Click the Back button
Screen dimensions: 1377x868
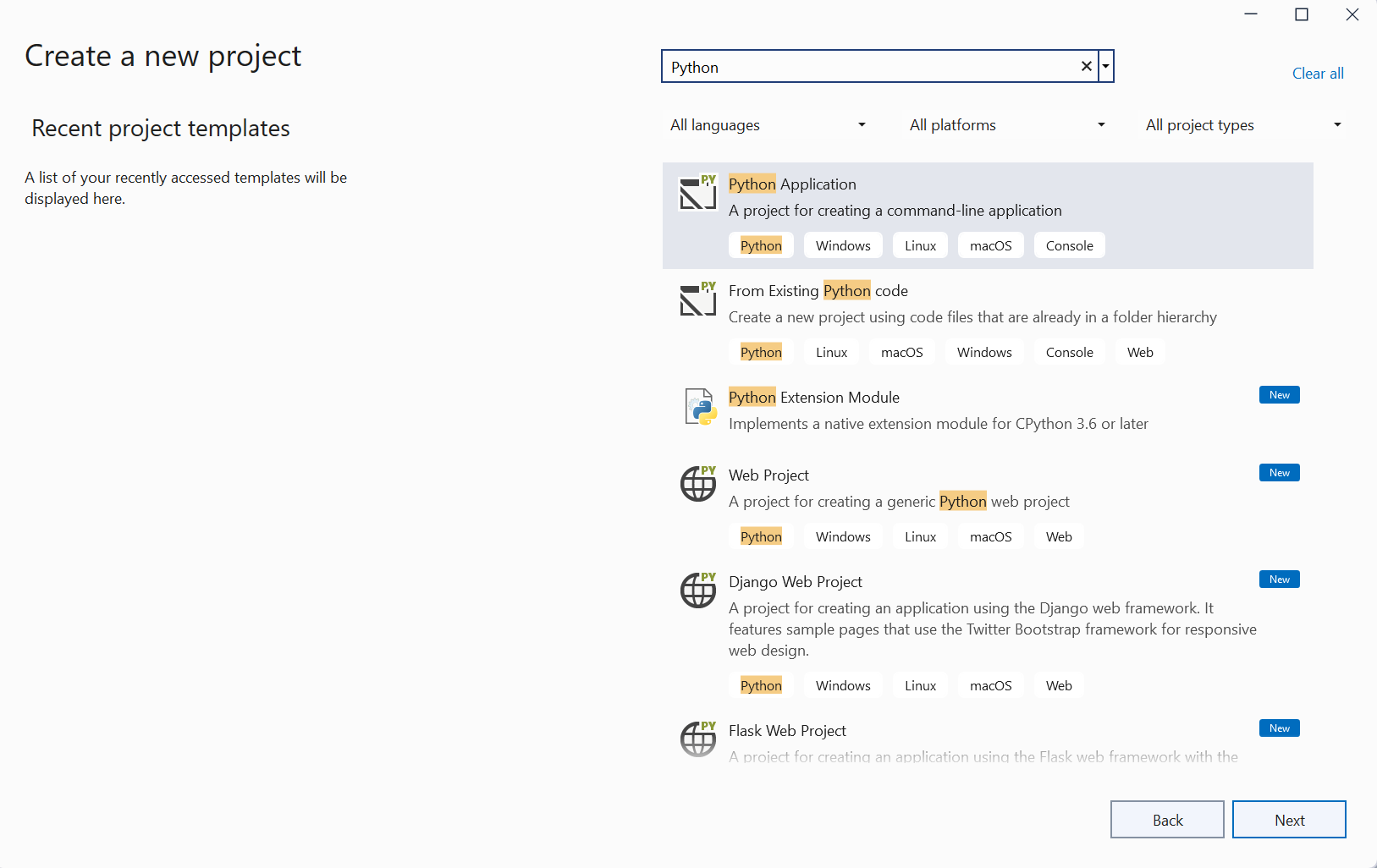click(1167, 819)
